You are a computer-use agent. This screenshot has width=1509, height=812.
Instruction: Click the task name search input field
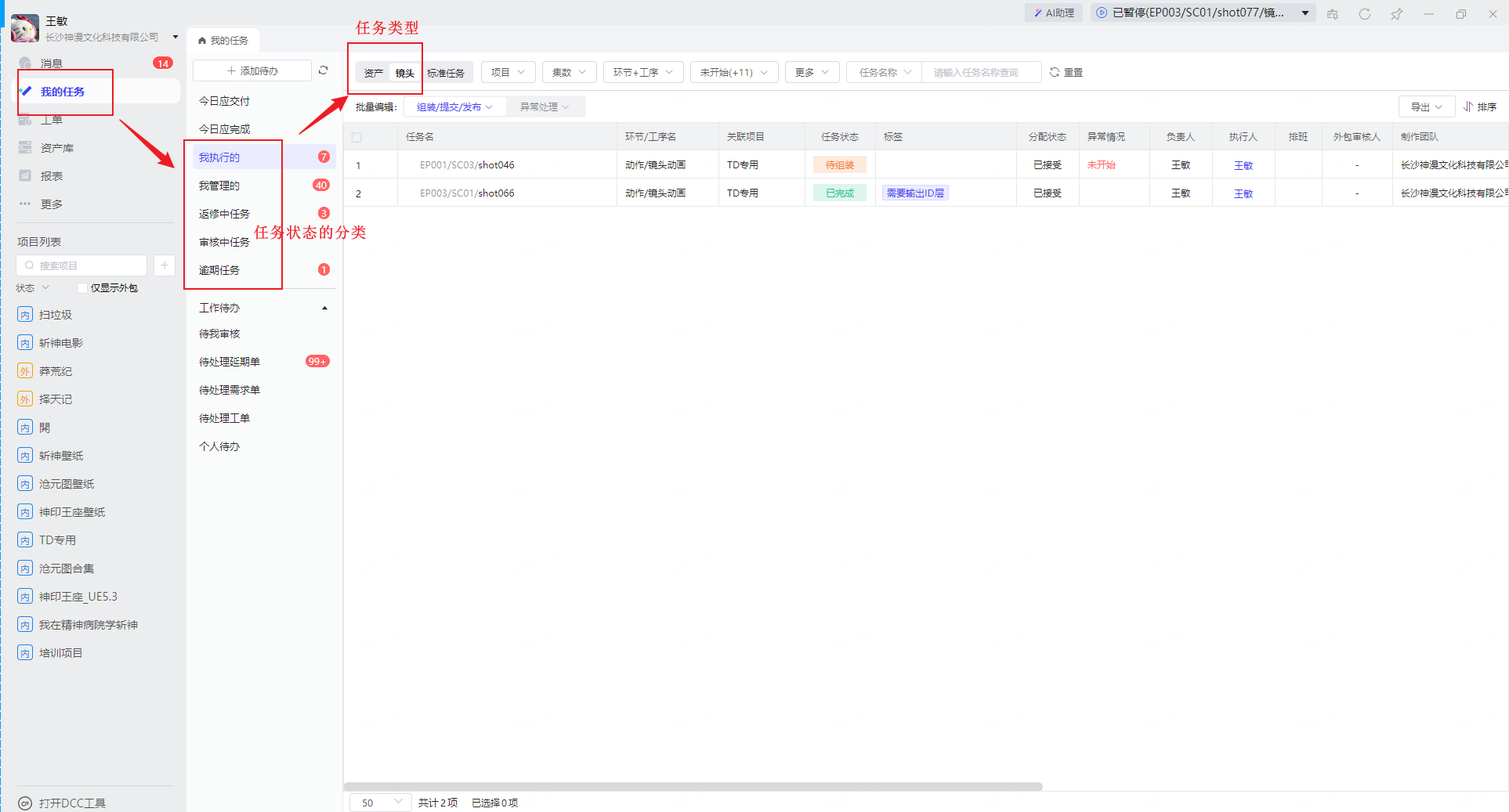[x=981, y=72]
